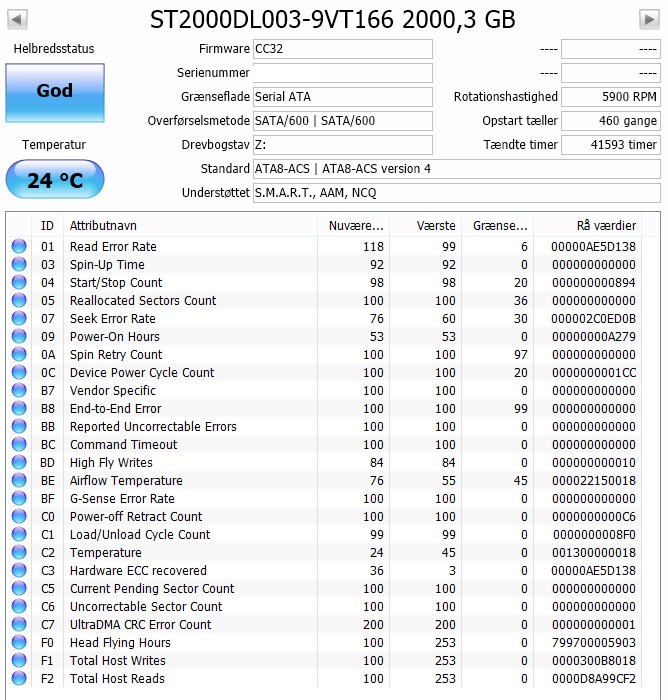The width and height of the screenshot is (668, 700).
Task: Click the ID column header
Action: tap(47, 225)
